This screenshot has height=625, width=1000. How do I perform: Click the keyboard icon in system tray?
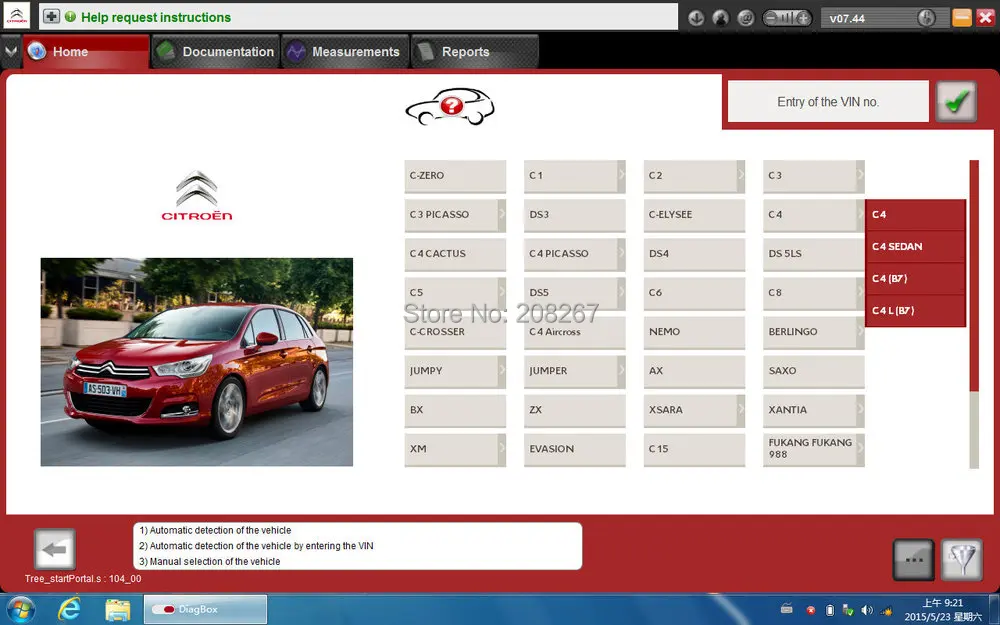[787, 609]
